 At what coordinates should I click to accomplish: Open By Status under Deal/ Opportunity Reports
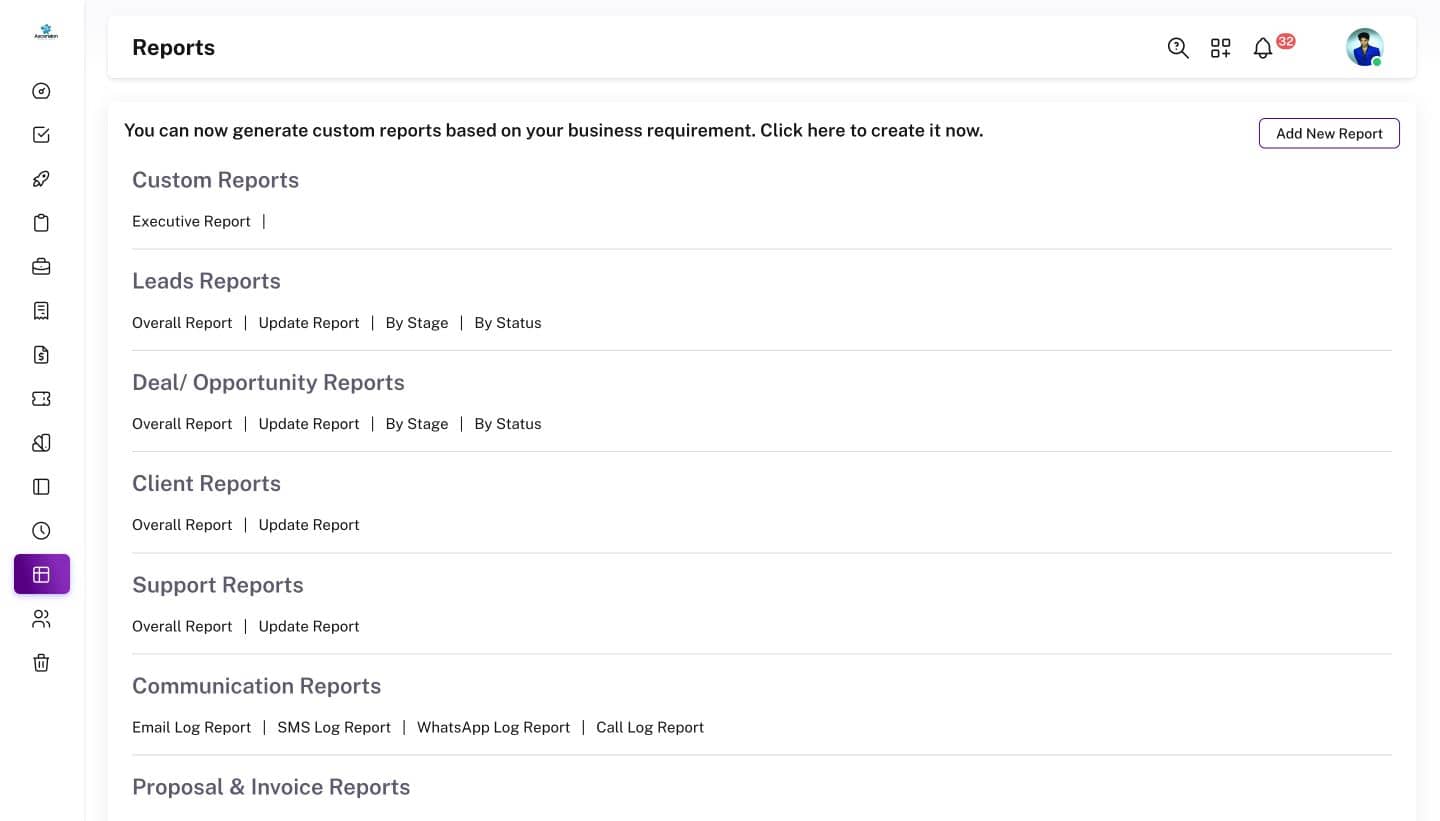[508, 424]
